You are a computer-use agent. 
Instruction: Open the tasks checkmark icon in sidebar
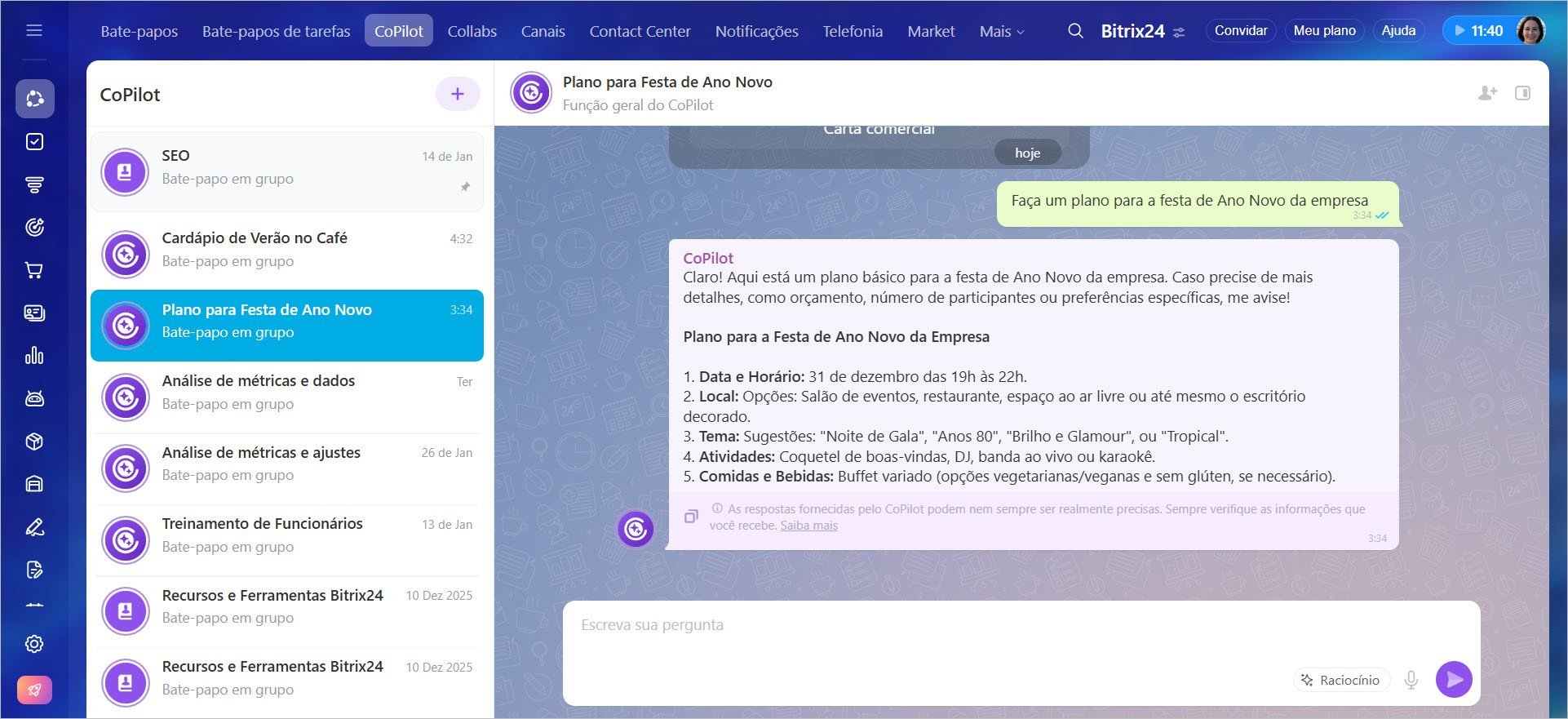click(x=34, y=142)
